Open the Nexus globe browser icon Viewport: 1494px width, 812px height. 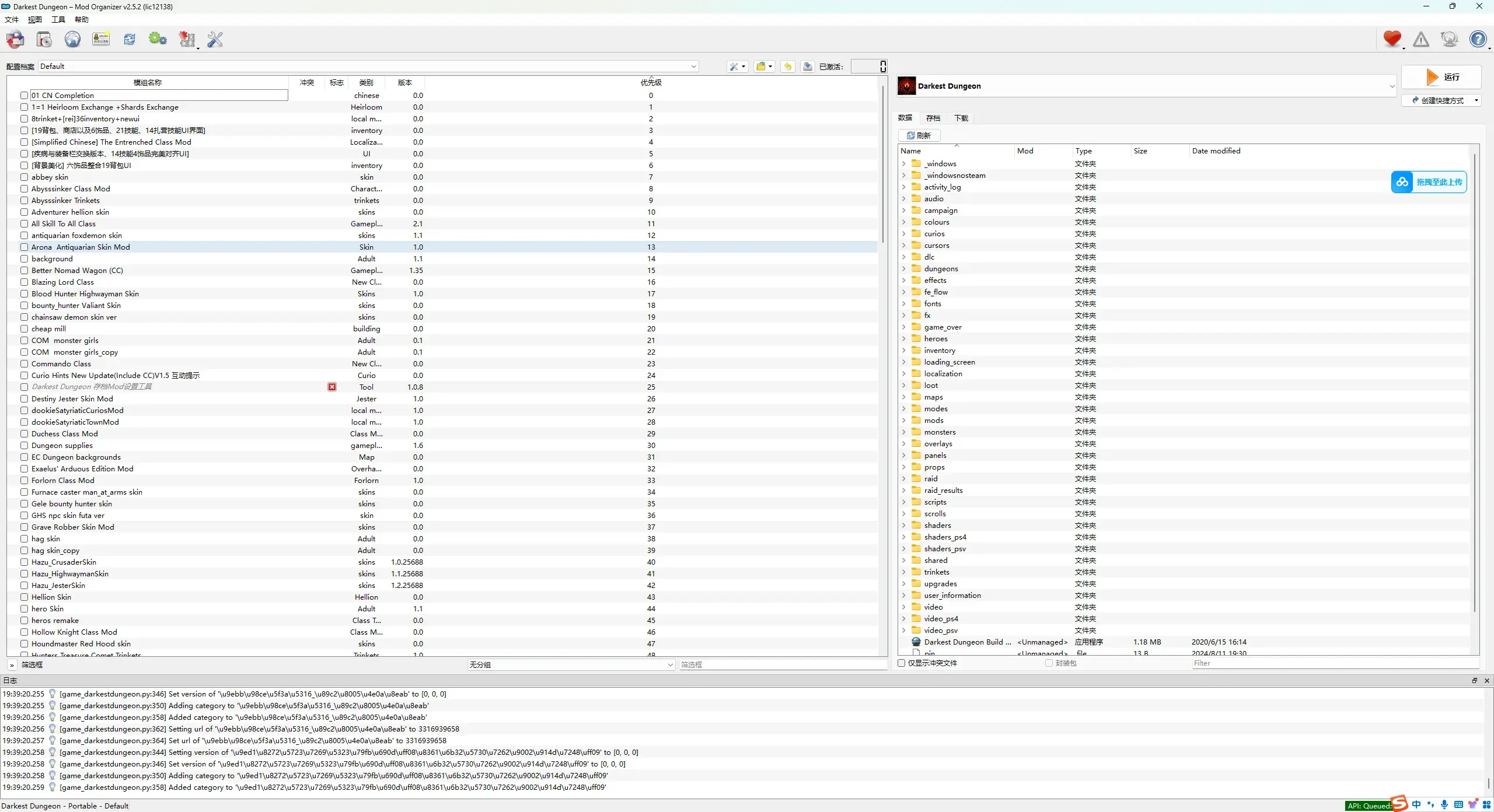pos(72,40)
